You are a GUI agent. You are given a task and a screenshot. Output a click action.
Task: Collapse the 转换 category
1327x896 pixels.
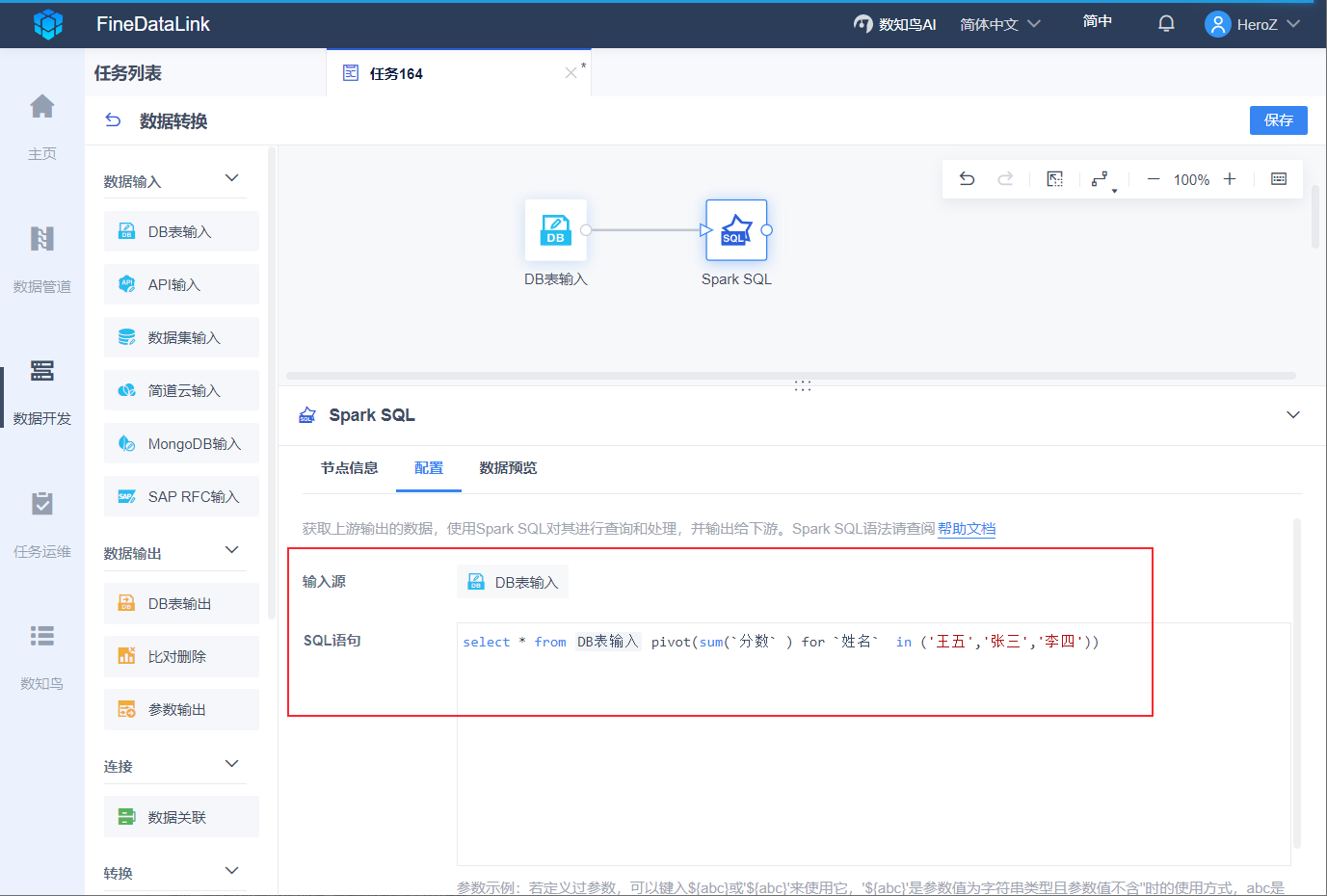click(231, 871)
